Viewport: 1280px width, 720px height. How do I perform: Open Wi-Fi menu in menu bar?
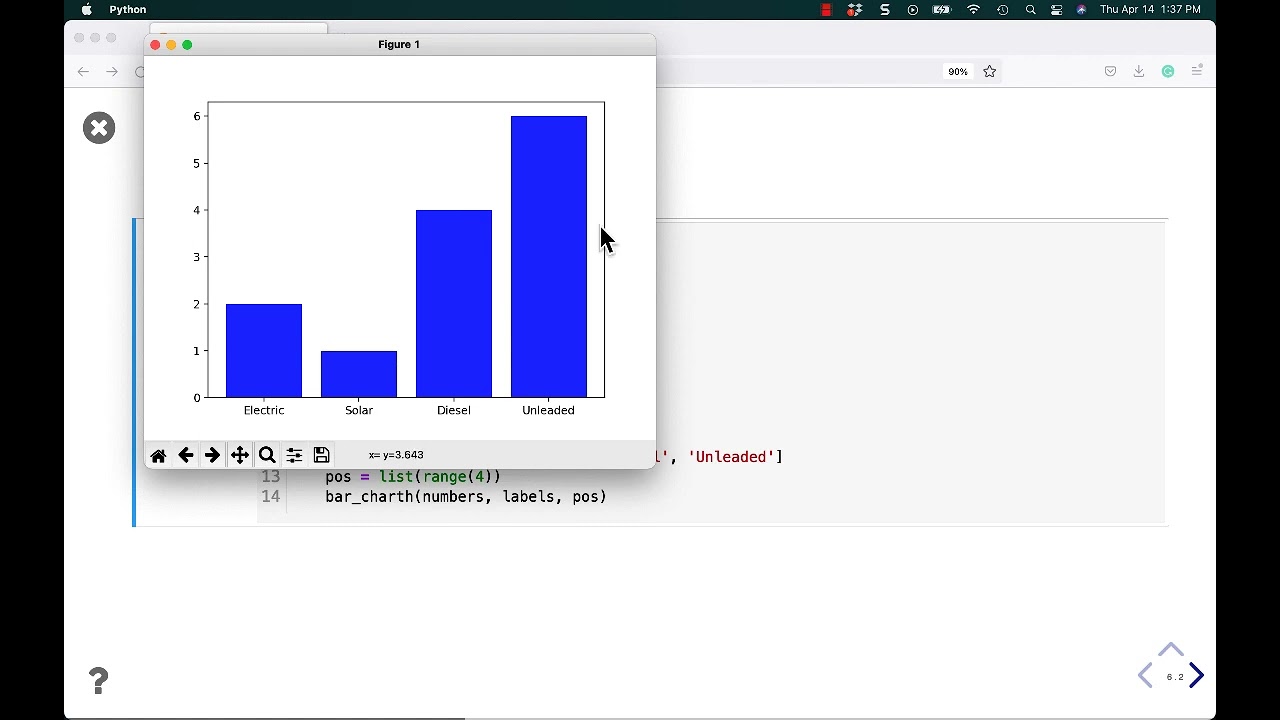[x=973, y=9]
